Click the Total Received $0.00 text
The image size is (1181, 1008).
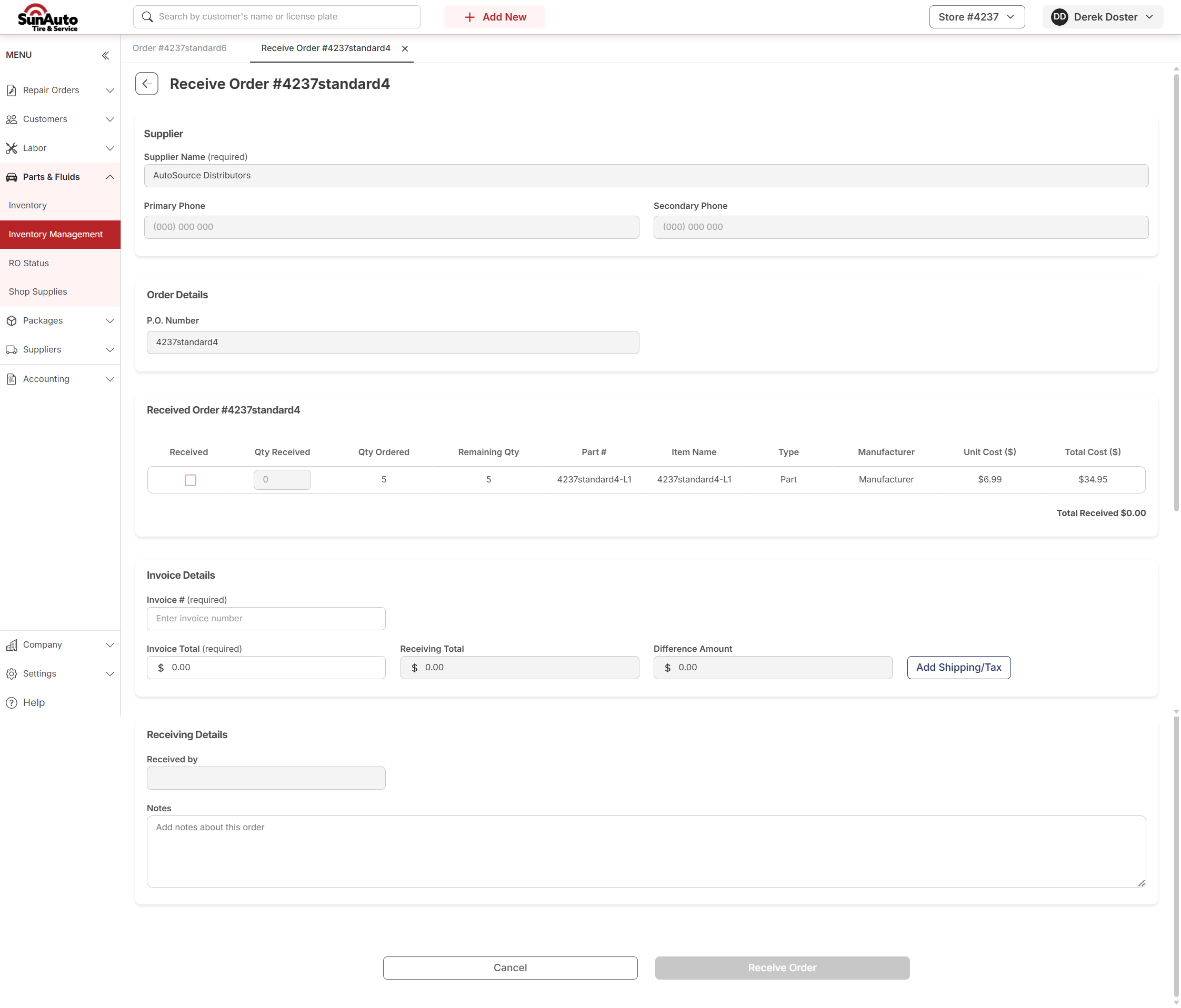point(1100,513)
